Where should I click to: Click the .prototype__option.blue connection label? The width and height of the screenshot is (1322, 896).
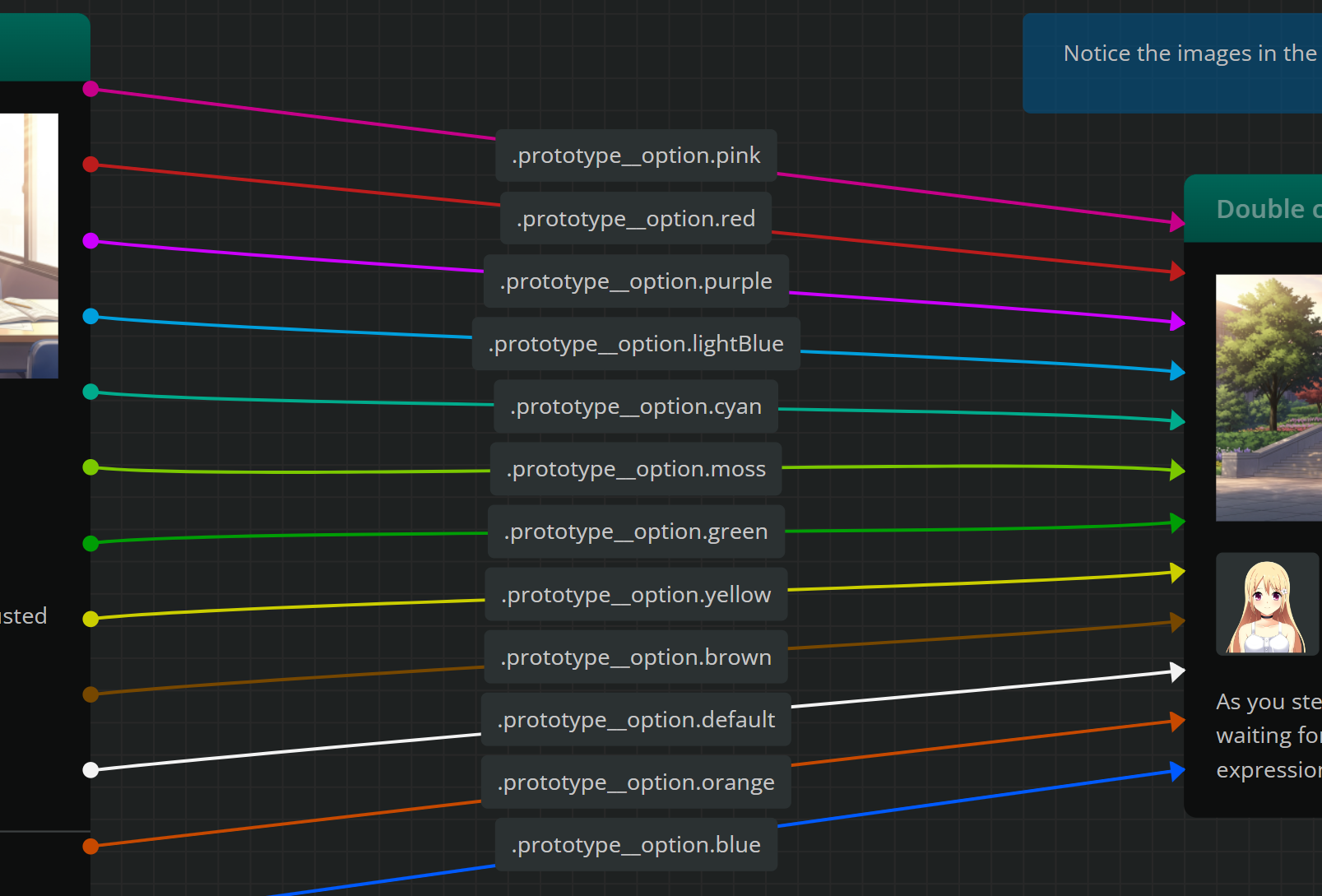coord(636,845)
